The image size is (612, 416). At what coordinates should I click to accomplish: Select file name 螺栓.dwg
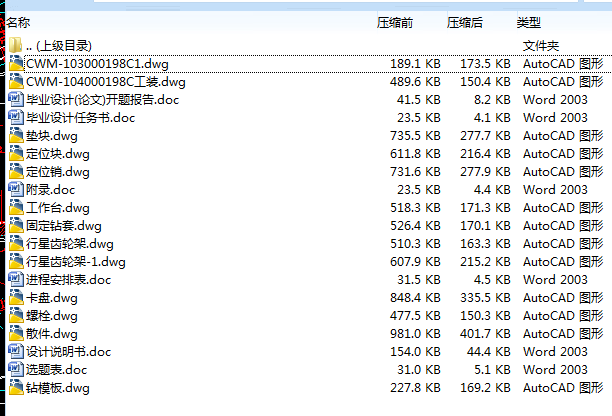[52, 316]
